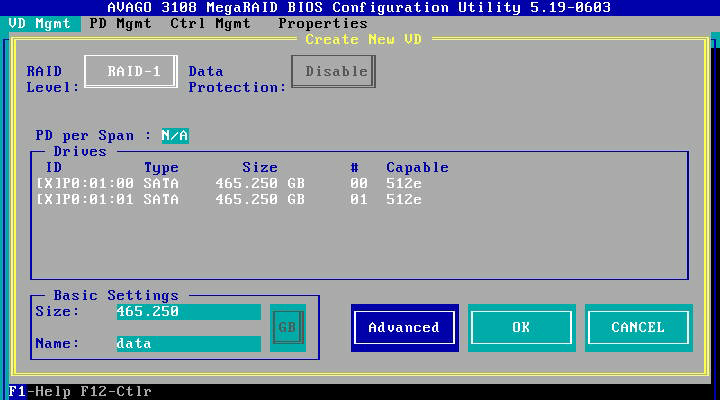Dismiss dialog with CANCEL button
Viewport: 720px width, 400px height.
639,328
